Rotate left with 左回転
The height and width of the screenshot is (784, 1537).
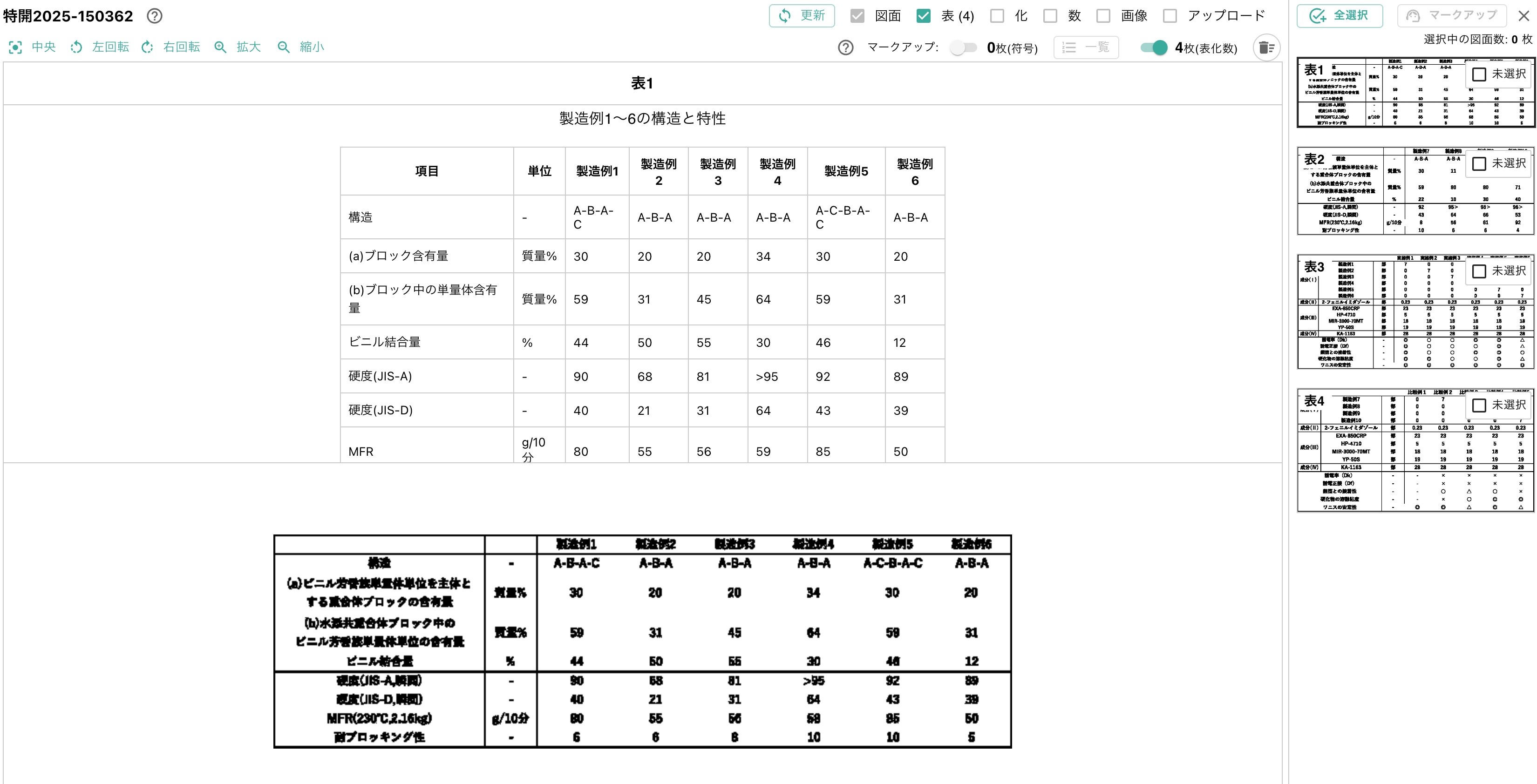tap(100, 47)
